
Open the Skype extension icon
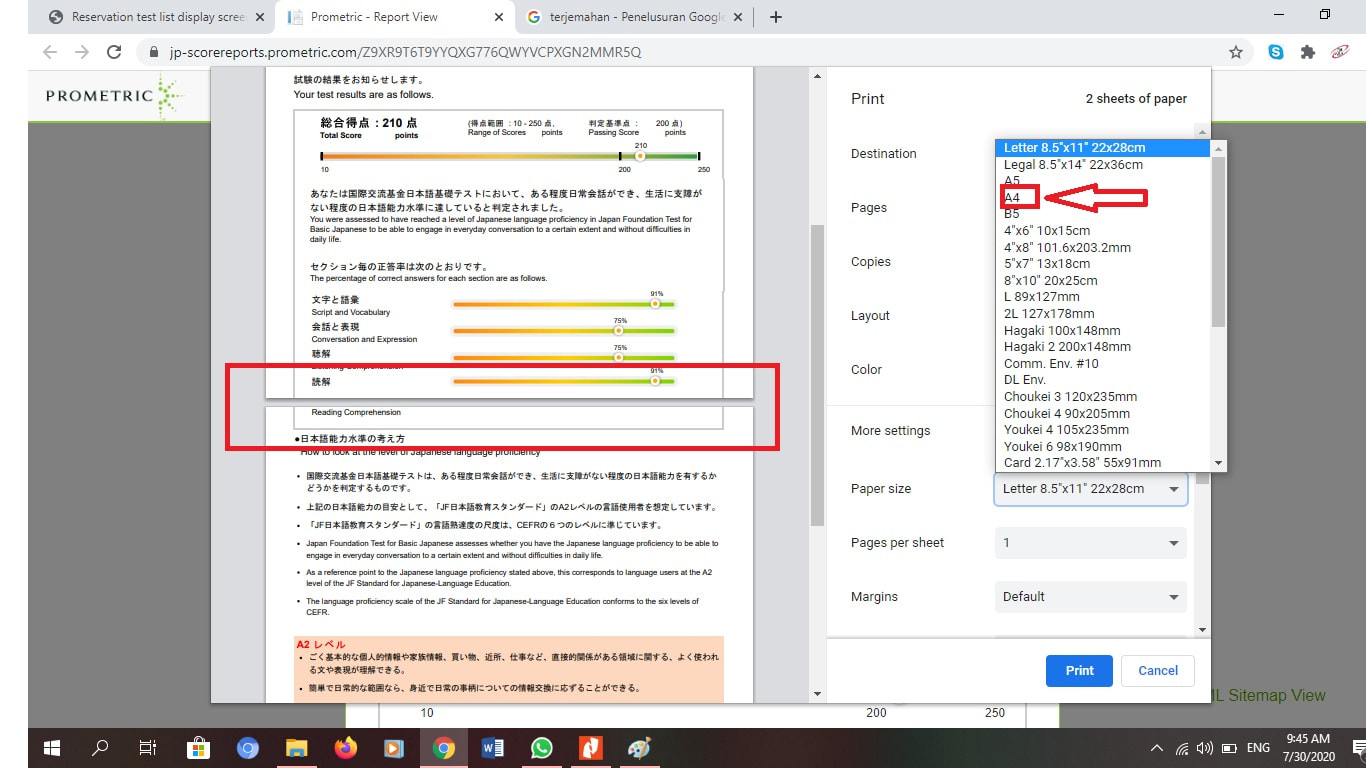pyautogui.click(x=1276, y=52)
